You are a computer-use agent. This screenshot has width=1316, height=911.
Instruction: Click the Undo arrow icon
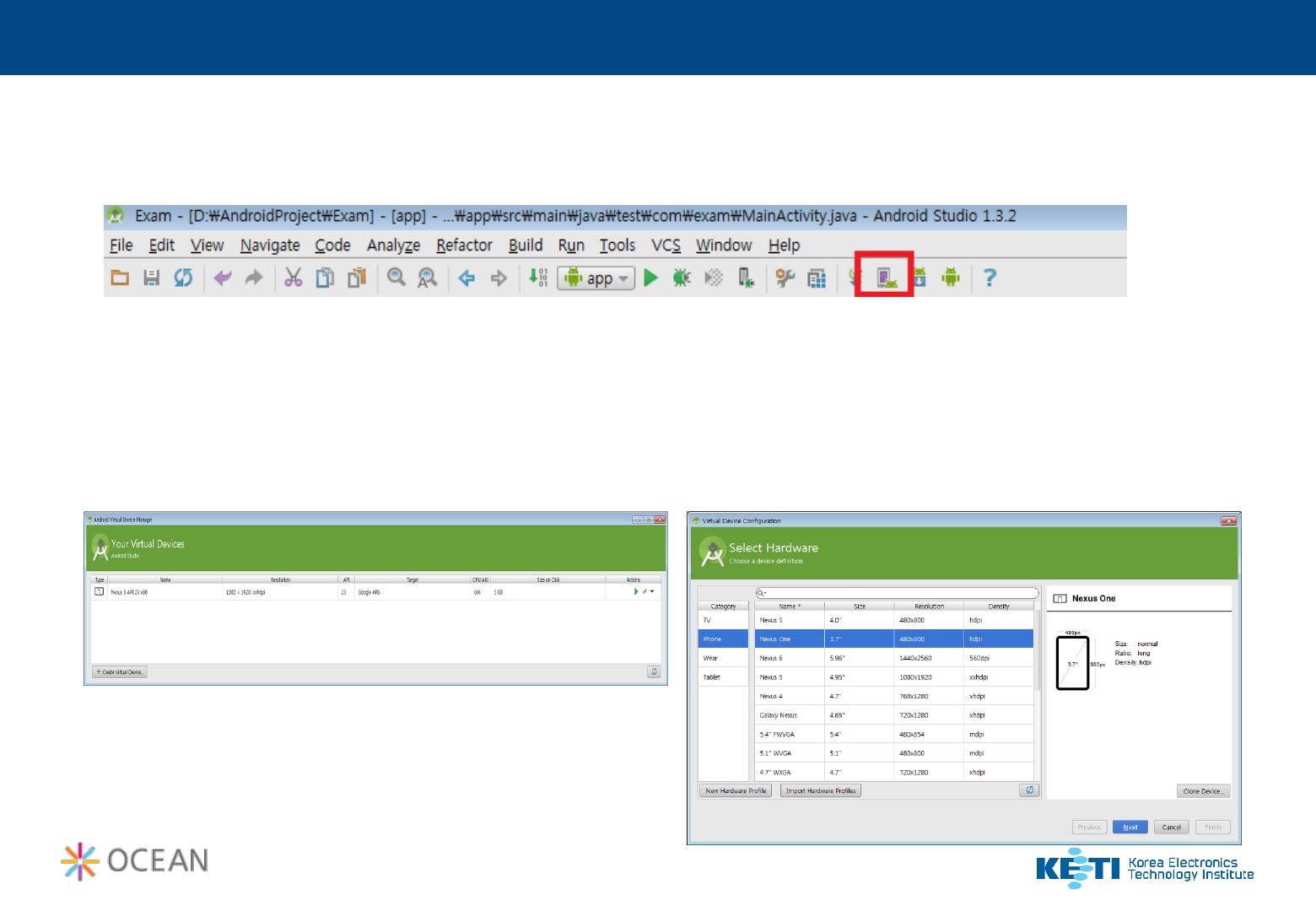tap(223, 278)
